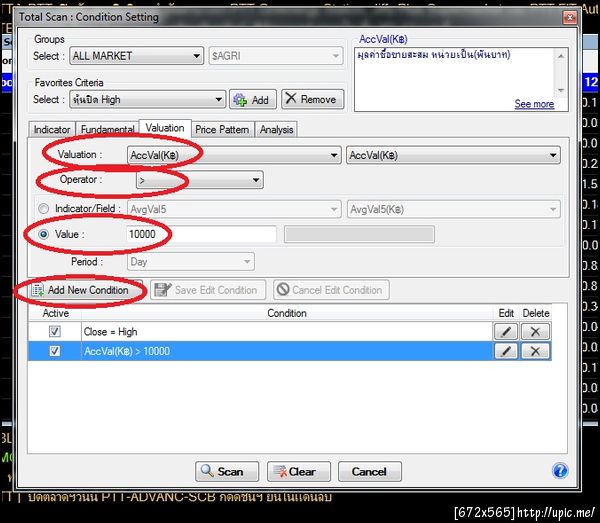Click the Add favorites button

(253, 100)
